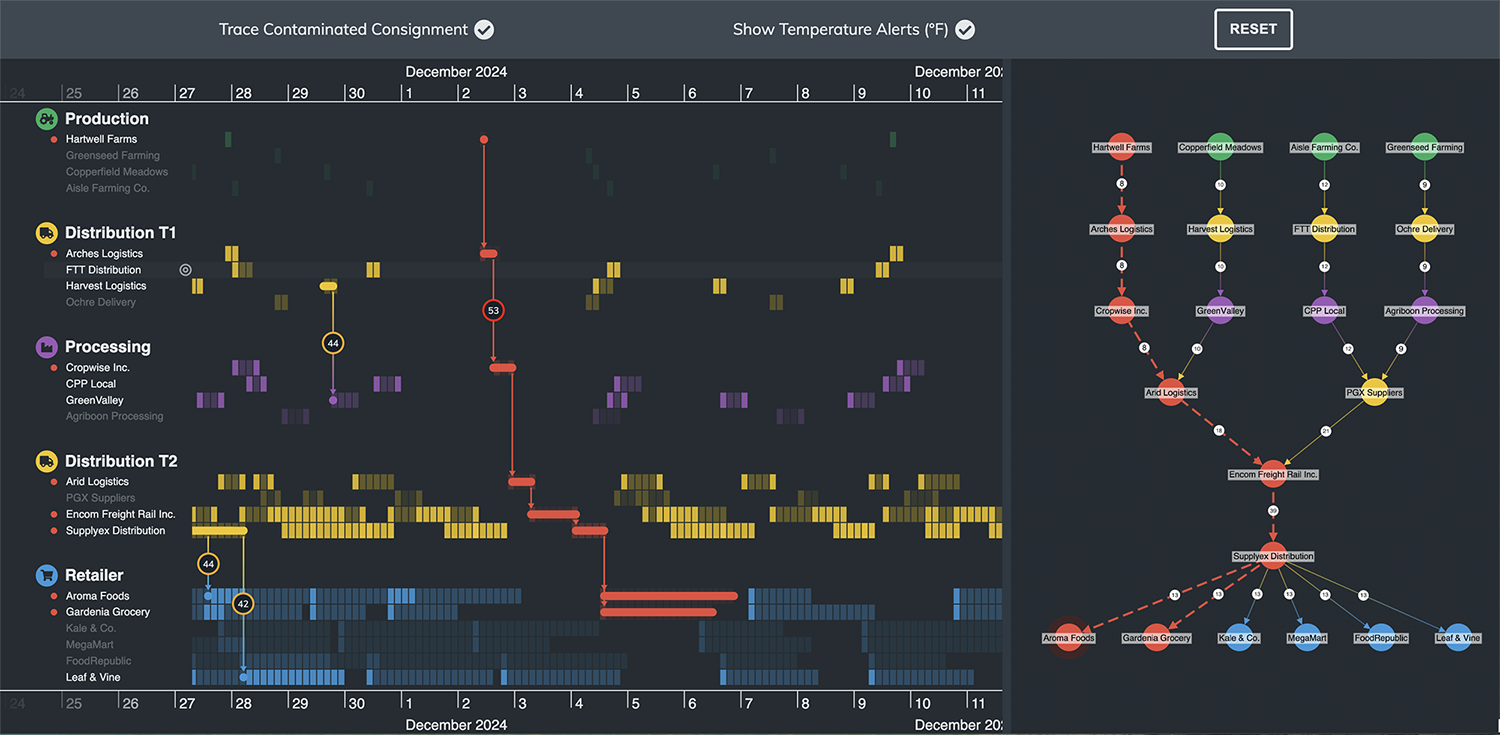Click the 42 temperature alert marker
The image size is (1500, 735).
pyautogui.click(x=243, y=604)
